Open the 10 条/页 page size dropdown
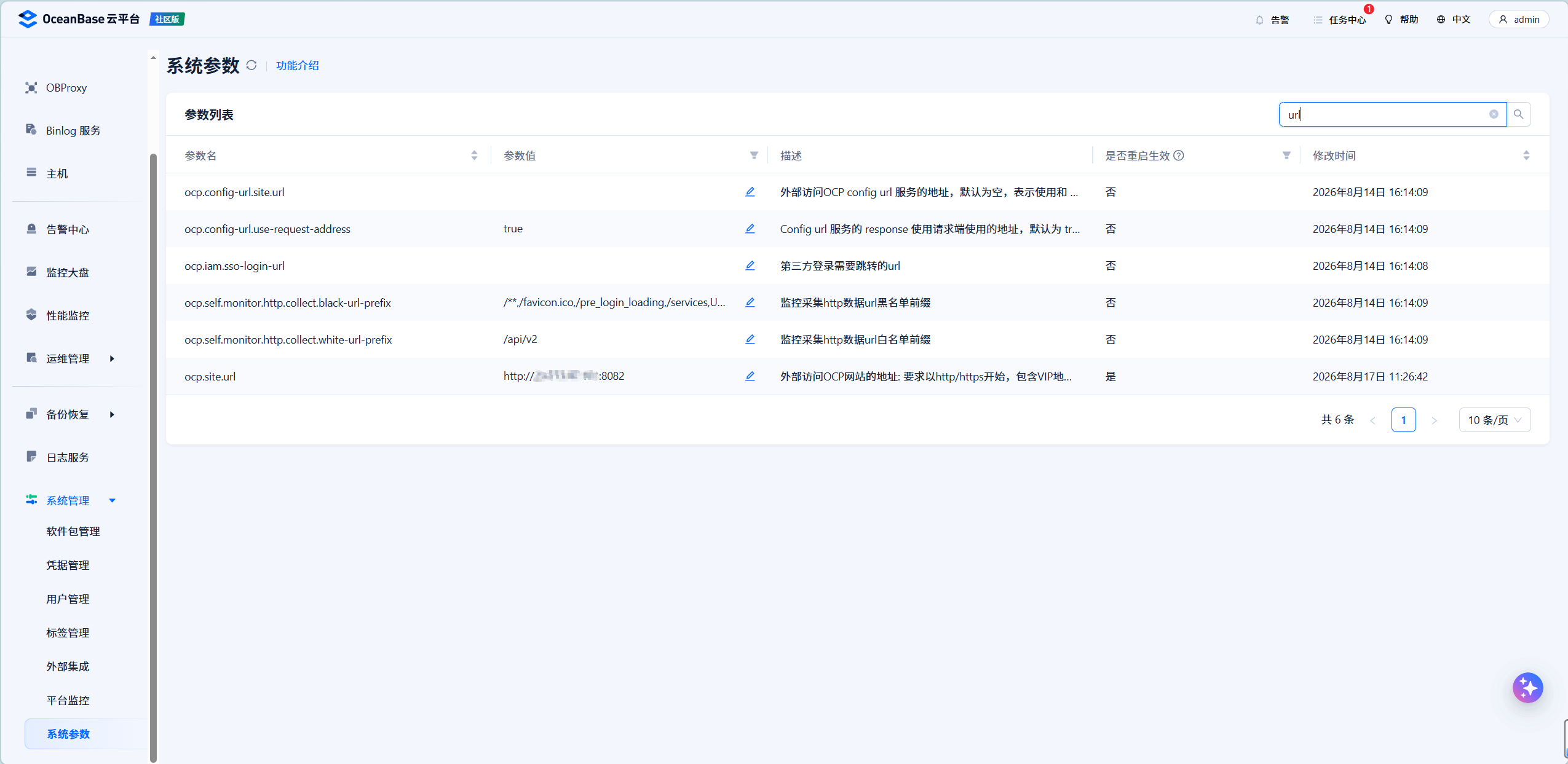This screenshot has width=1568, height=764. coord(1495,420)
